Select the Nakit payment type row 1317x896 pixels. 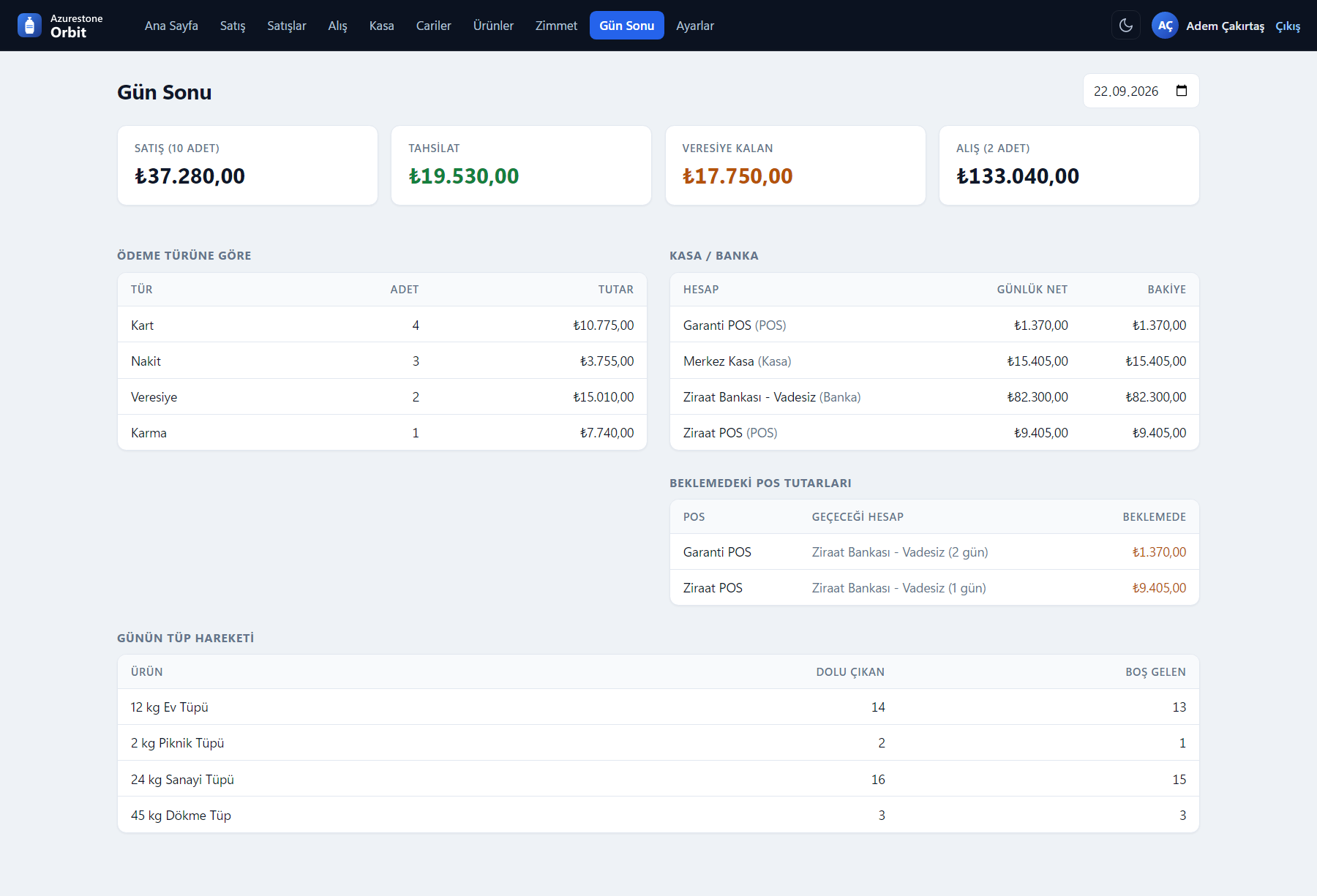point(382,361)
